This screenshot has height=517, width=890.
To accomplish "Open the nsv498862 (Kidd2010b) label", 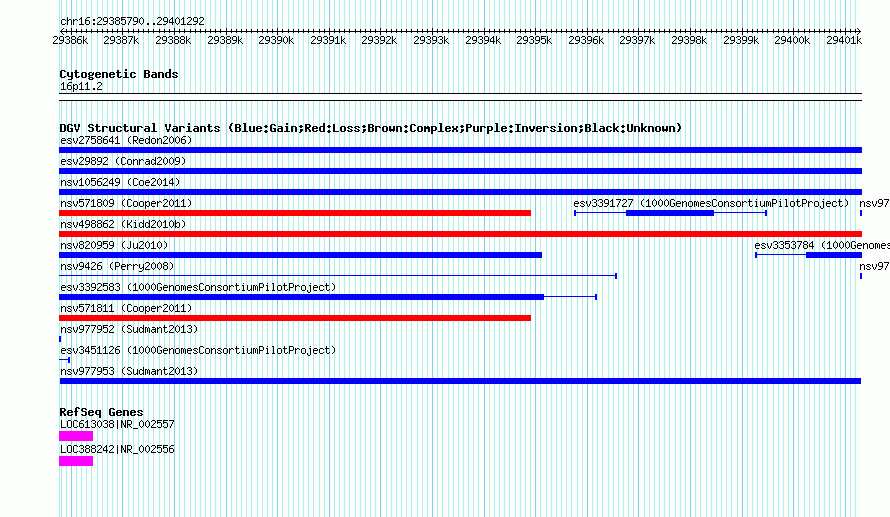I will click(x=123, y=224).
